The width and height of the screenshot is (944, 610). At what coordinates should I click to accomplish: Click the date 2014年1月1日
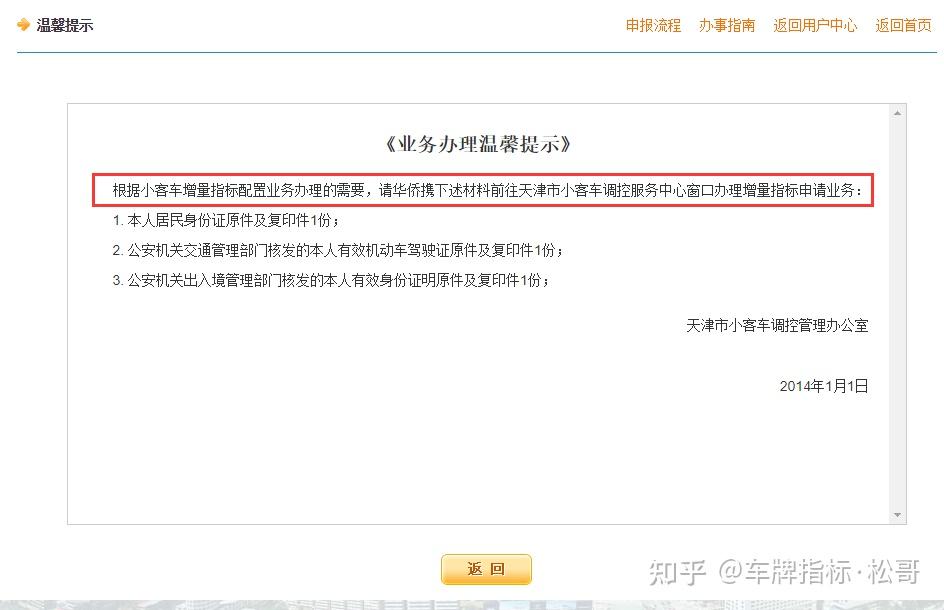coord(824,386)
